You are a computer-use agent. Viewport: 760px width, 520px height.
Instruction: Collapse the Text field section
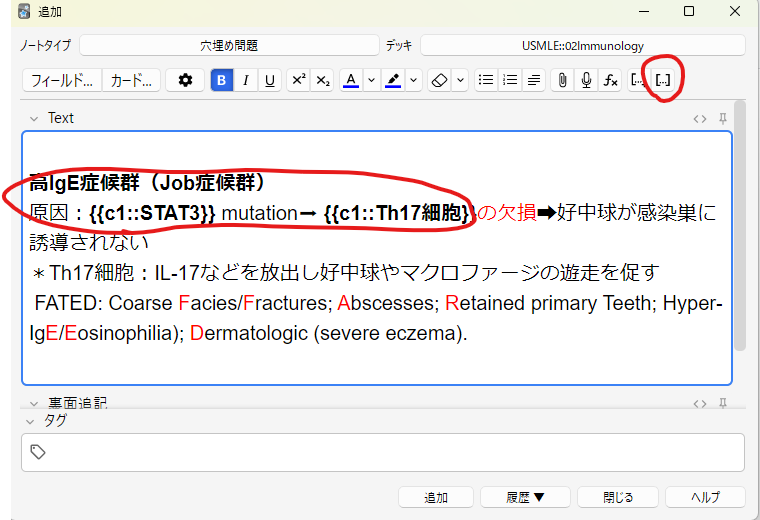point(33,119)
